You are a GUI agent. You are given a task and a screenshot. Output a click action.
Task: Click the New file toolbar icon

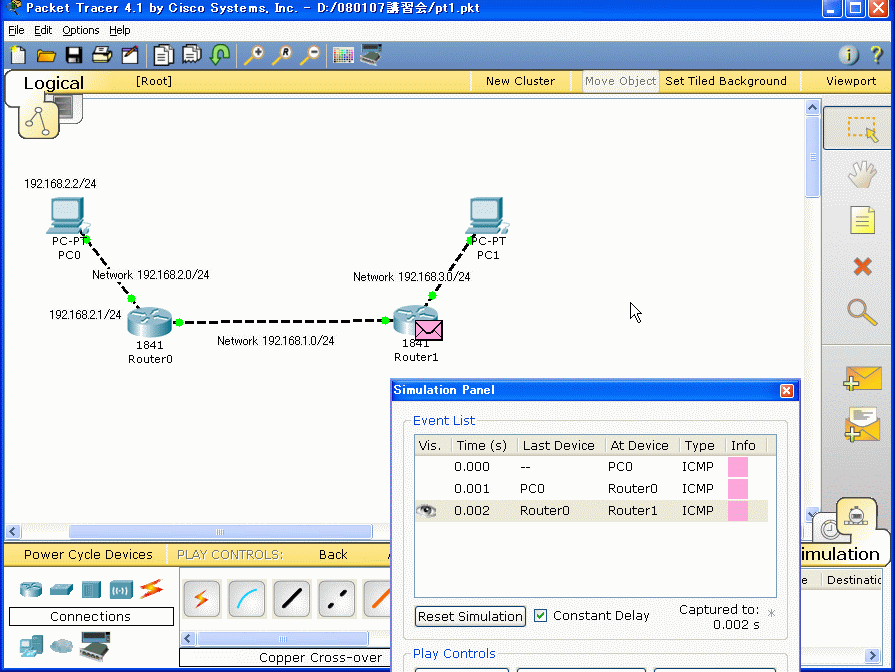coord(18,55)
